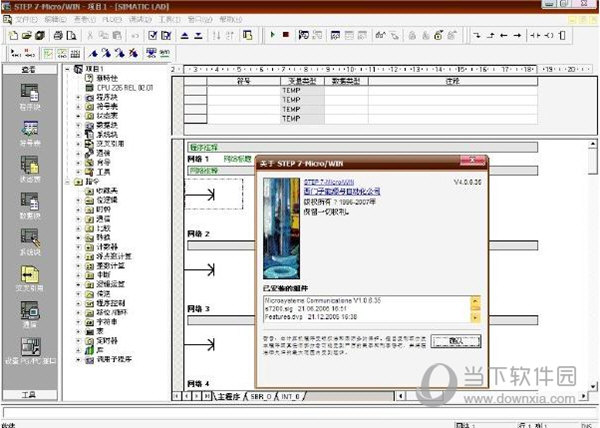Insert a box instruction icon
Image resolution: width=600 pixels, height=428 pixels.
[x=562, y=36]
